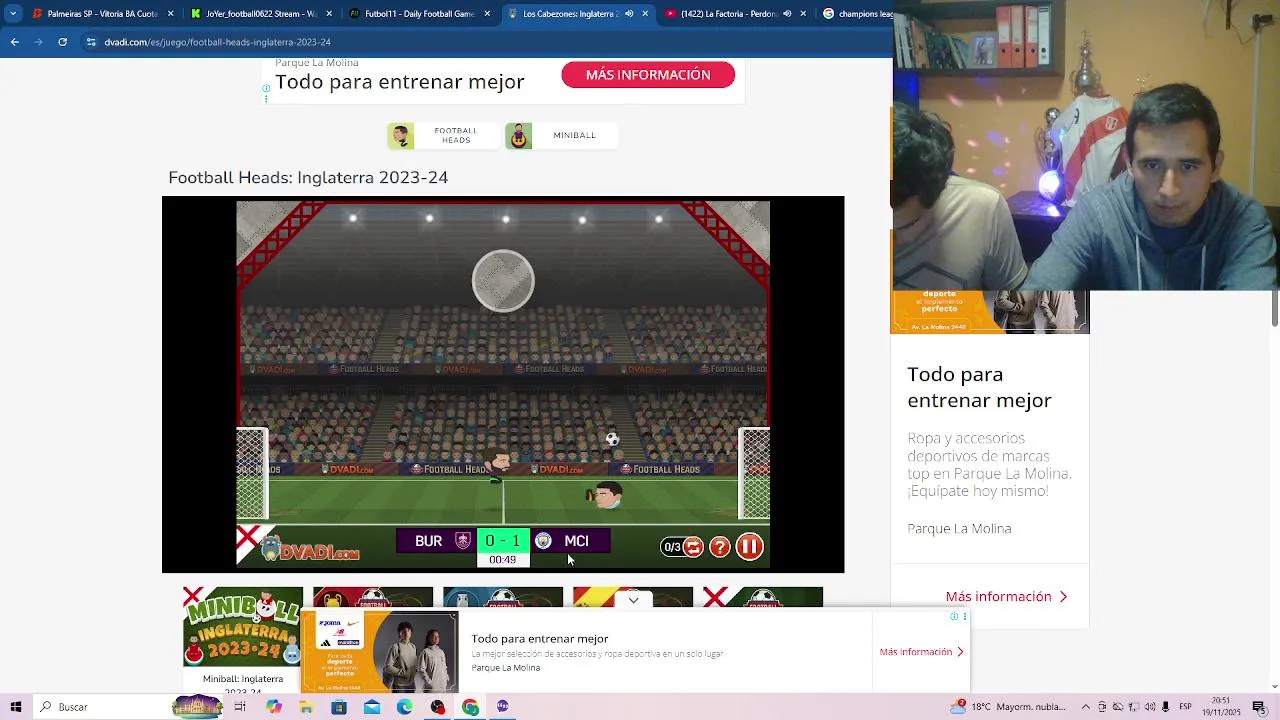Switch to La Factoria YouTube tab

[729, 14]
